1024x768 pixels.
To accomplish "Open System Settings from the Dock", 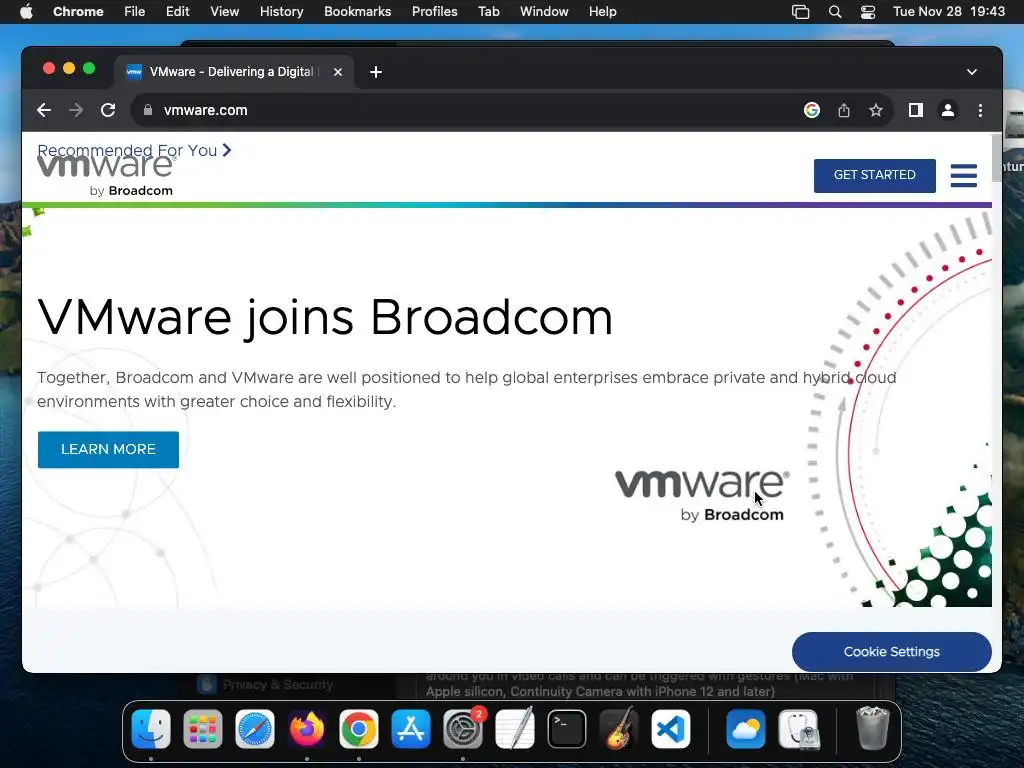I will click(x=462, y=728).
